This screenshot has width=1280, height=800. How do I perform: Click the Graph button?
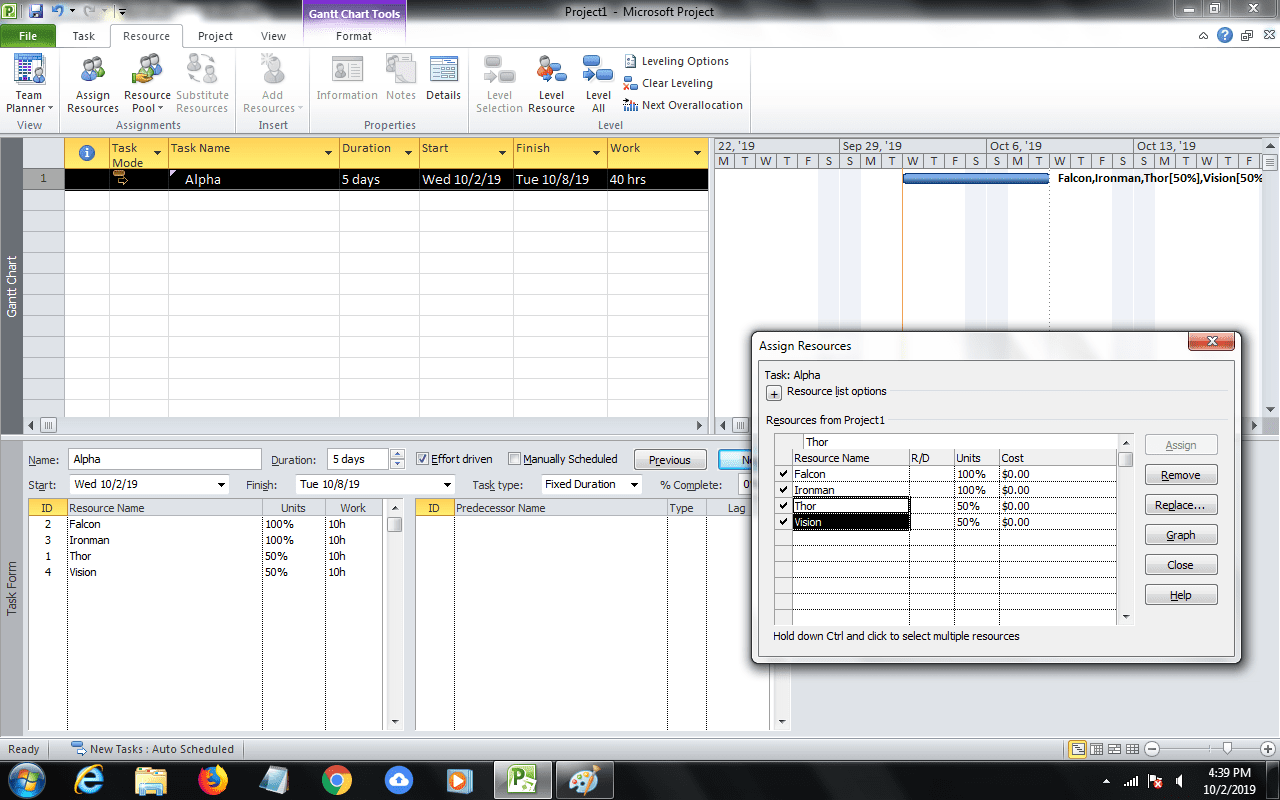(x=1181, y=535)
